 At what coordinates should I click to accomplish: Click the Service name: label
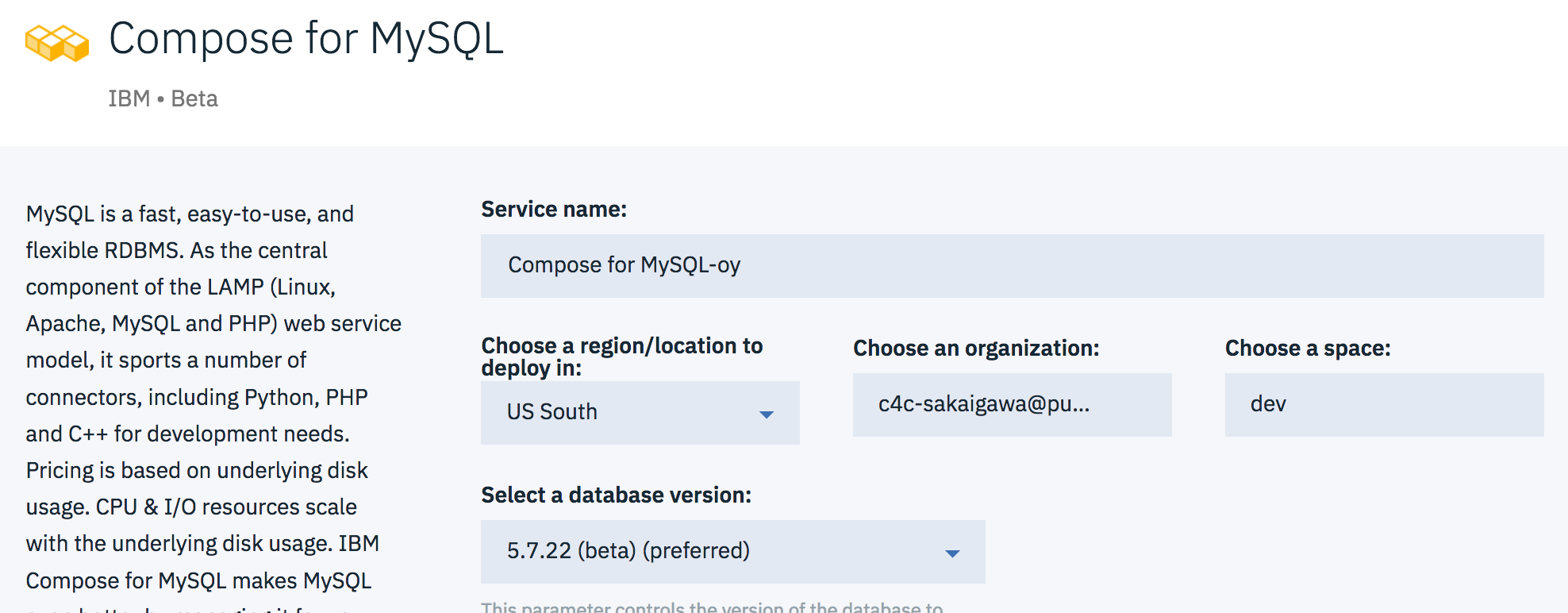pyautogui.click(x=554, y=209)
